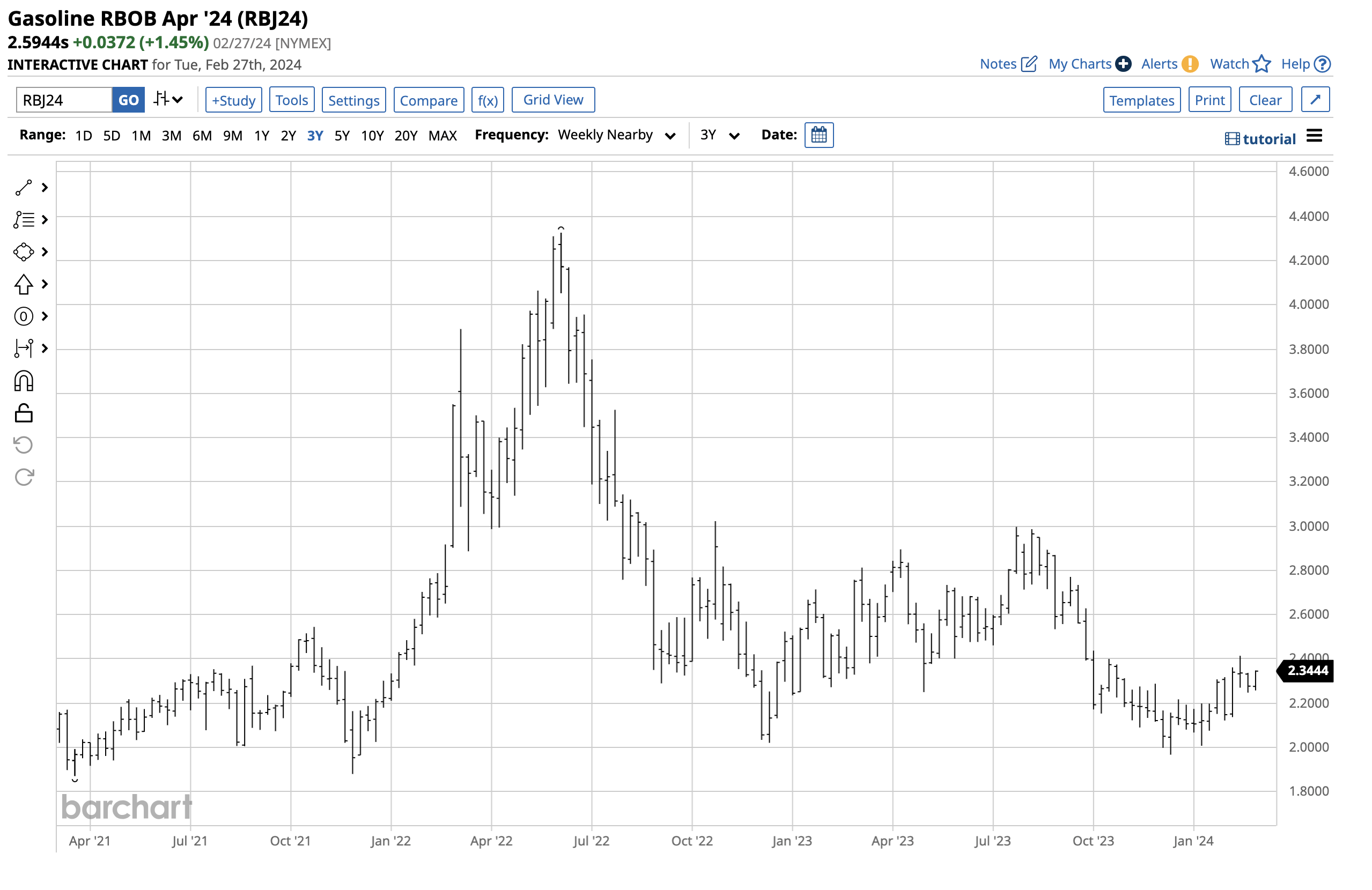Click the hamburger menu icon near tutorial
The image size is (1372, 890).
[1314, 136]
